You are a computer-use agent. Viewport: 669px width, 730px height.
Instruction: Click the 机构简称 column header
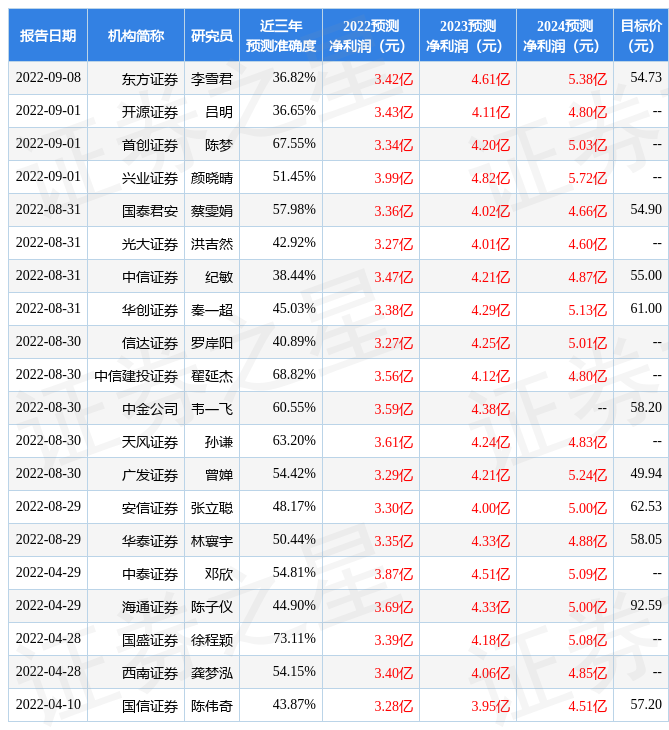135,35
